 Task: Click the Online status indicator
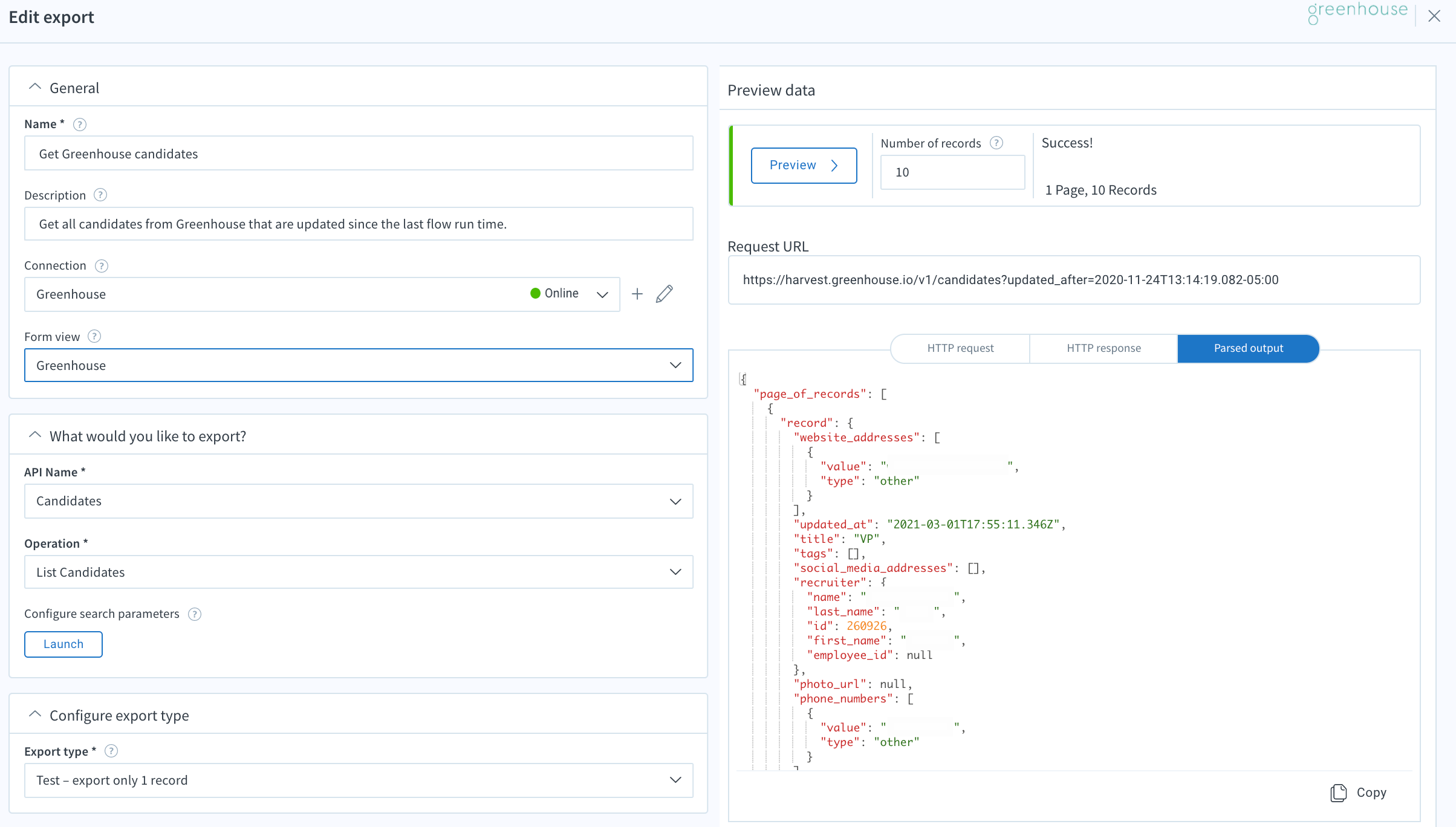[554, 293]
